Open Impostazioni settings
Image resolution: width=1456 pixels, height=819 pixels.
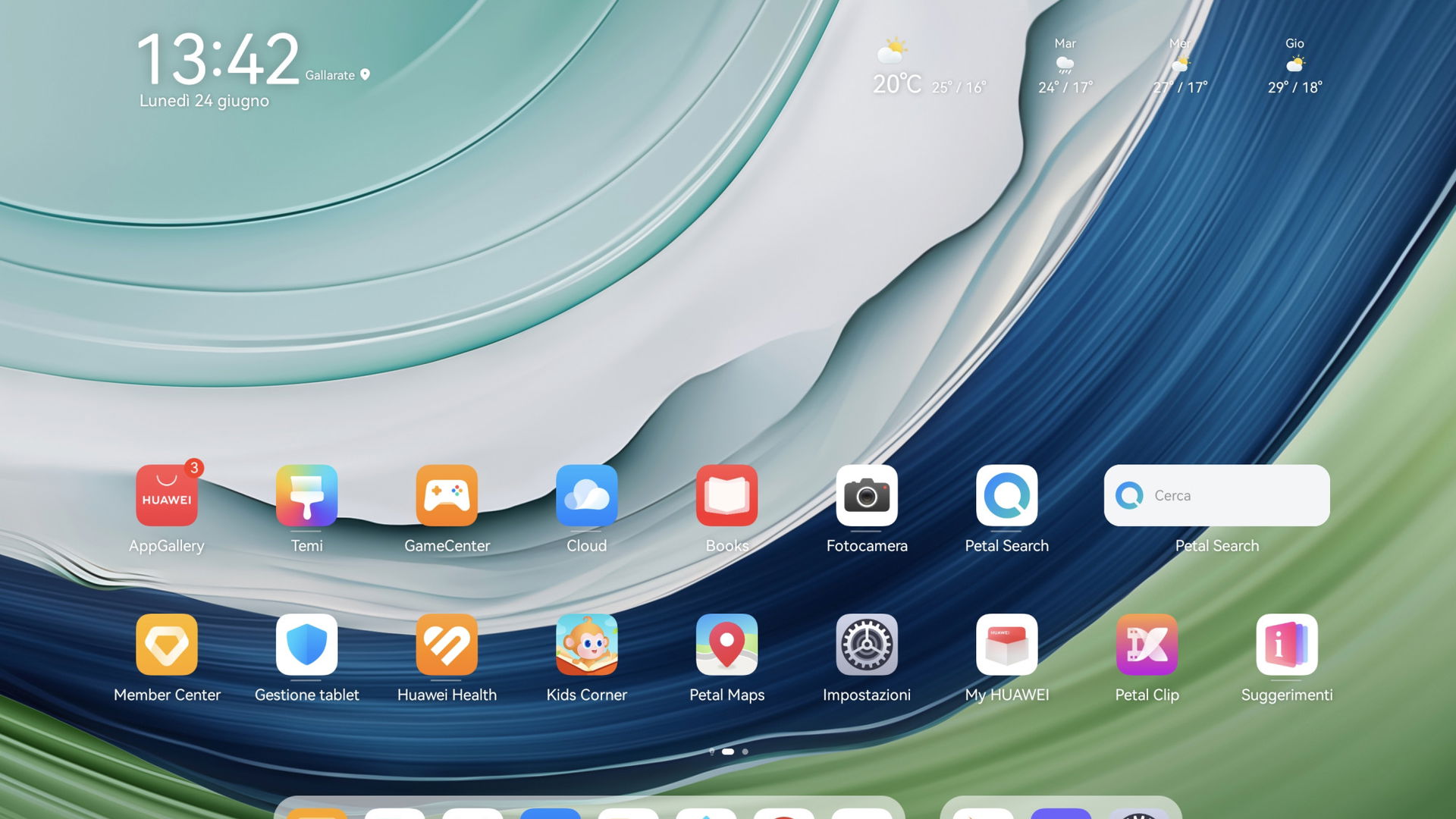(867, 645)
